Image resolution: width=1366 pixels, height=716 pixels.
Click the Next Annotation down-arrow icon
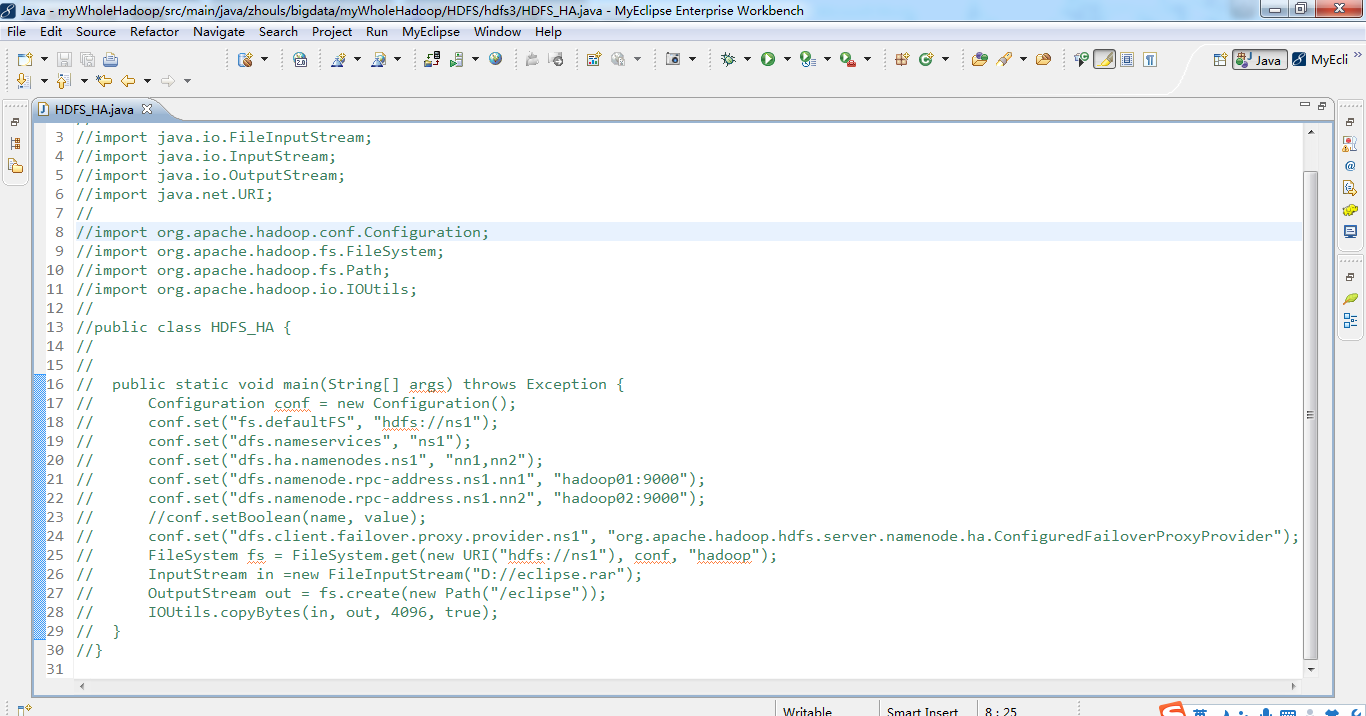pyautogui.click(x=24, y=81)
